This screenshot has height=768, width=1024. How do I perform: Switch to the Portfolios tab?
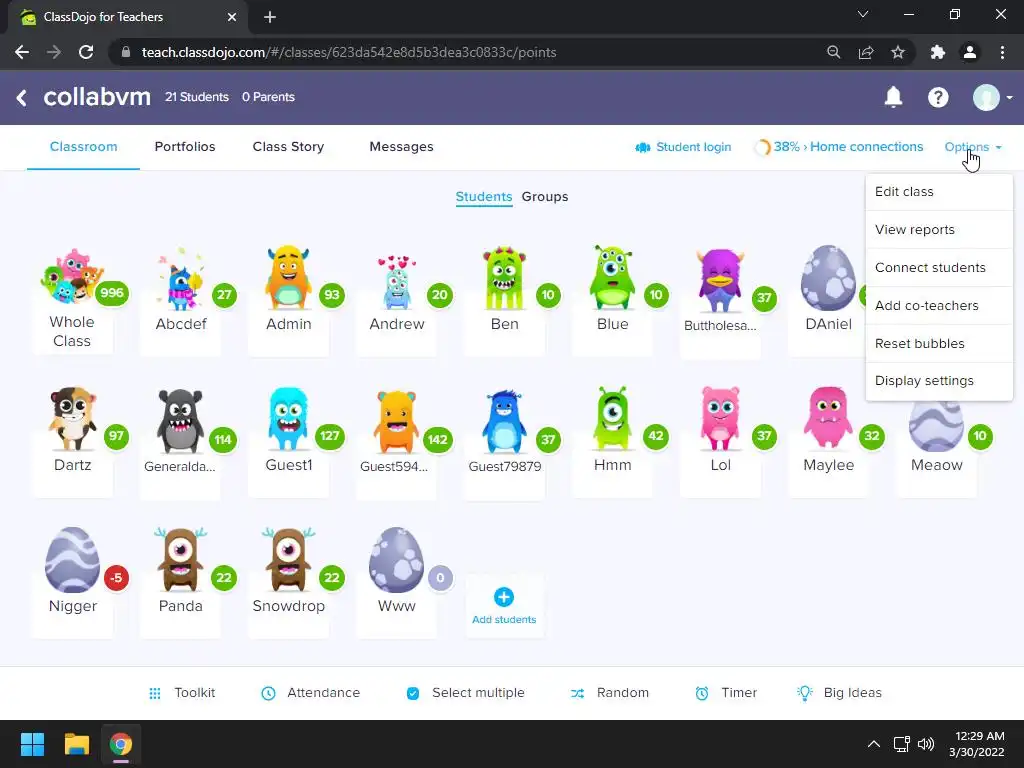pyautogui.click(x=185, y=147)
